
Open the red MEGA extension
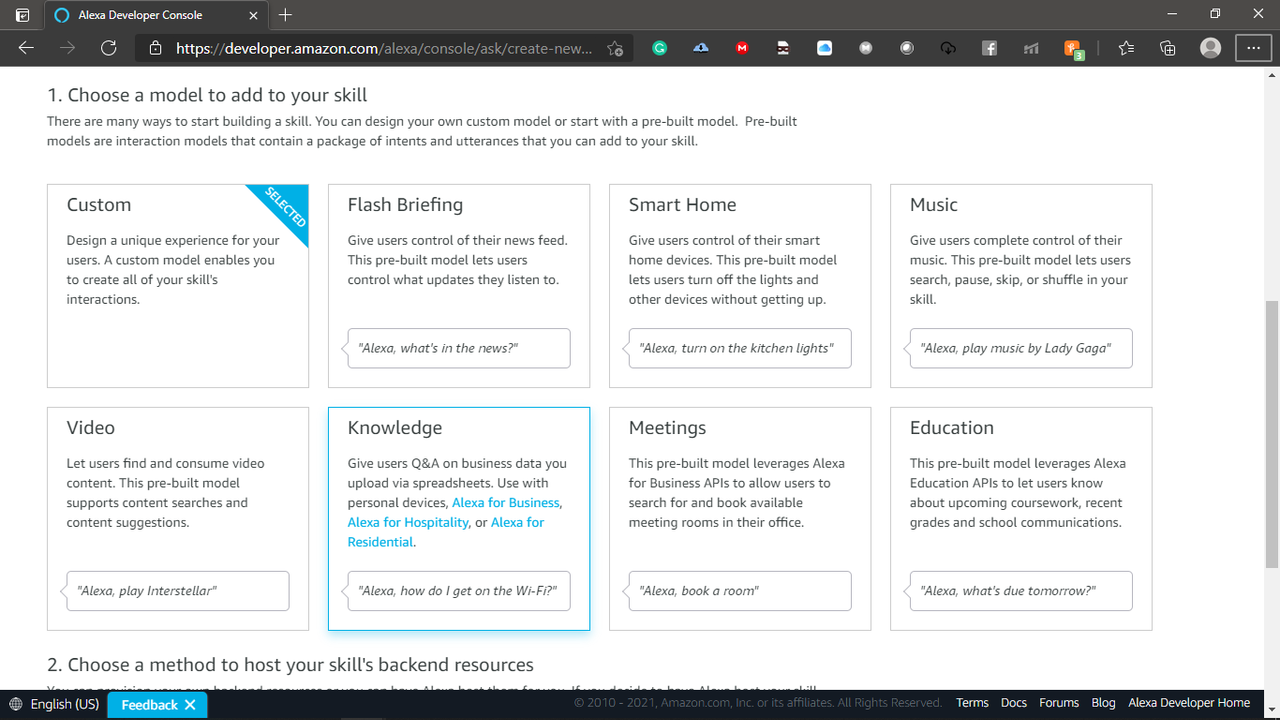(x=742, y=48)
